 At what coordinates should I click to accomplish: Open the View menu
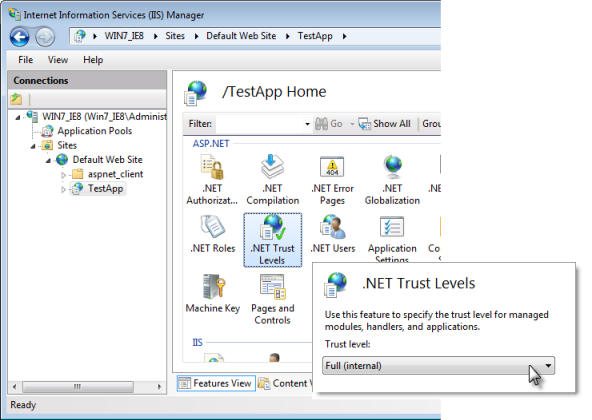coord(58,60)
